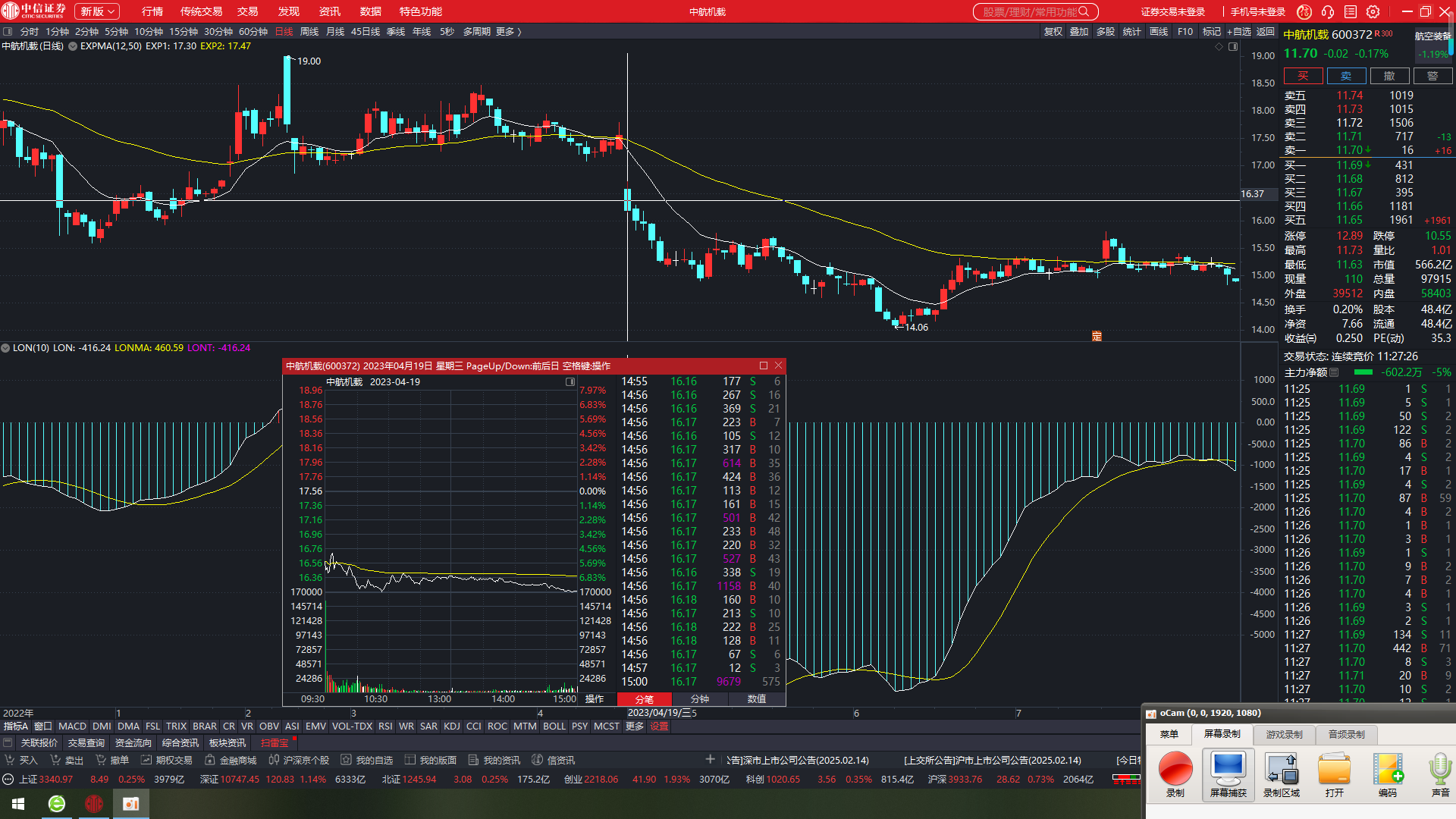Click the 屏幕捕获 monitor icon in oCam
The width and height of the screenshot is (1456, 819).
1228,770
